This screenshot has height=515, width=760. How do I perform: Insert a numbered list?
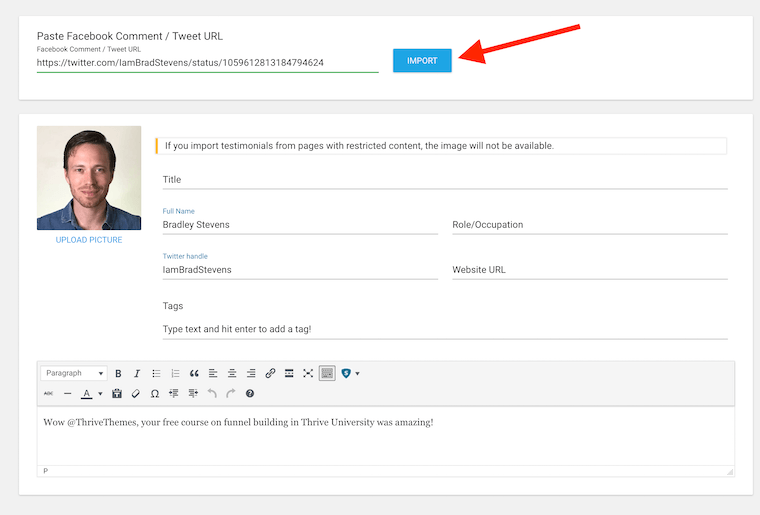[x=175, y=374]
